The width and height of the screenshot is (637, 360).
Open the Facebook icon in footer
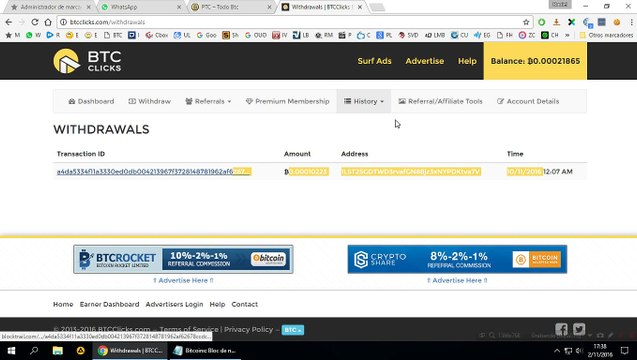[x=561, y=329]
